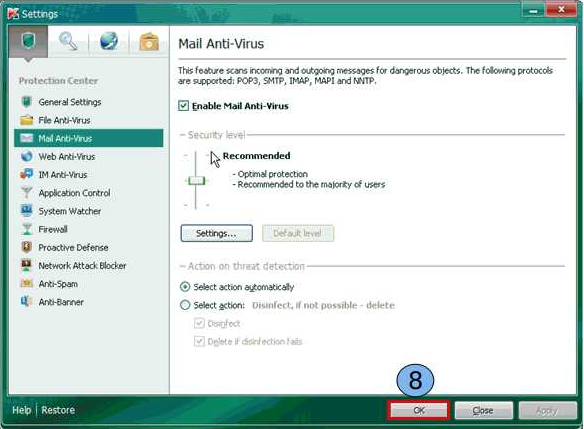Open the Protection Center shield tab
Screen dimensions: 584x429
tap(28, 42)
